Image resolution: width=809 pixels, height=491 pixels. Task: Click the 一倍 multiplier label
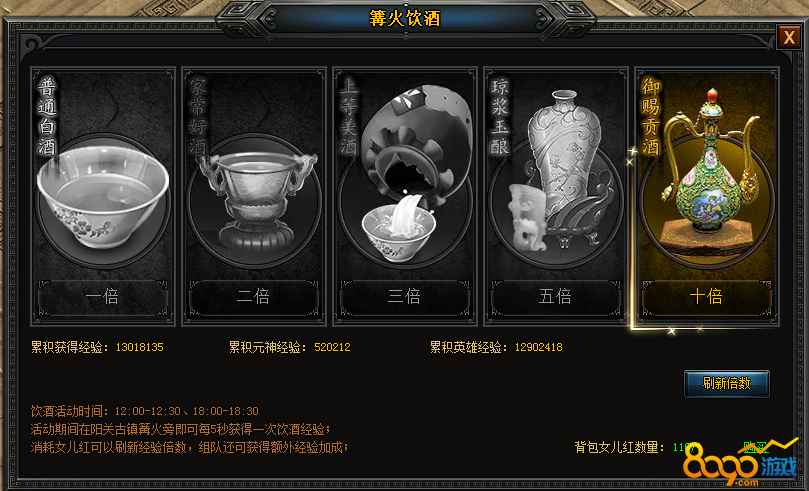103,297
